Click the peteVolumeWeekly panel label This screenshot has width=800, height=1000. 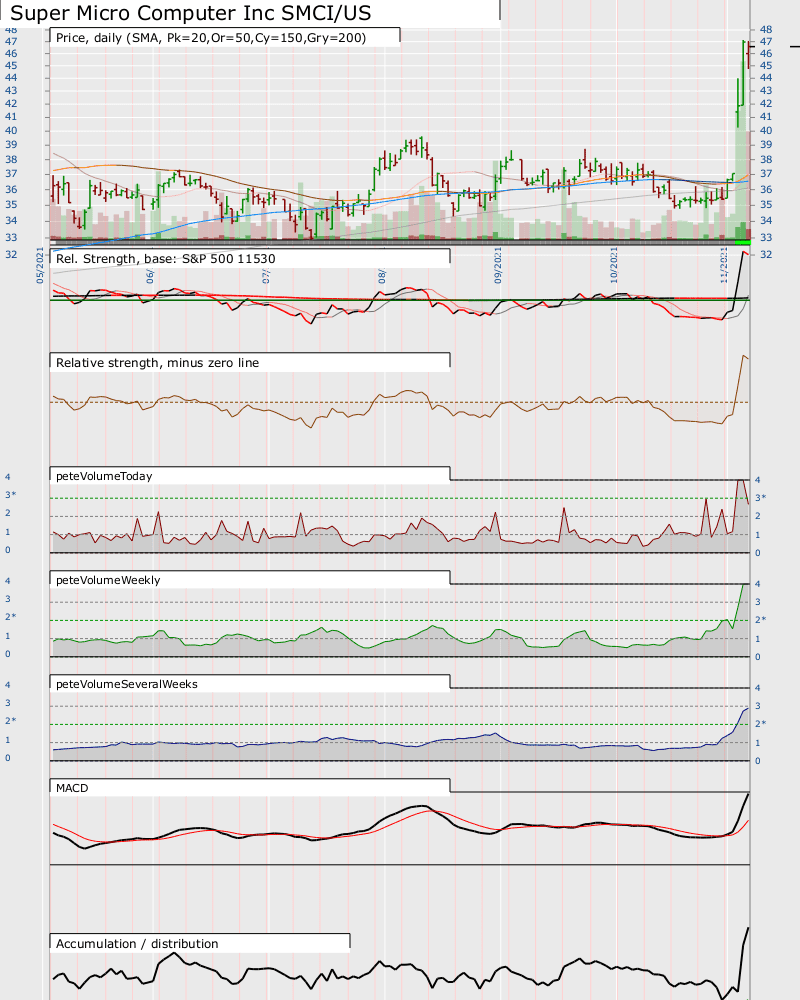pyautogui.click(x=108, y=580)
